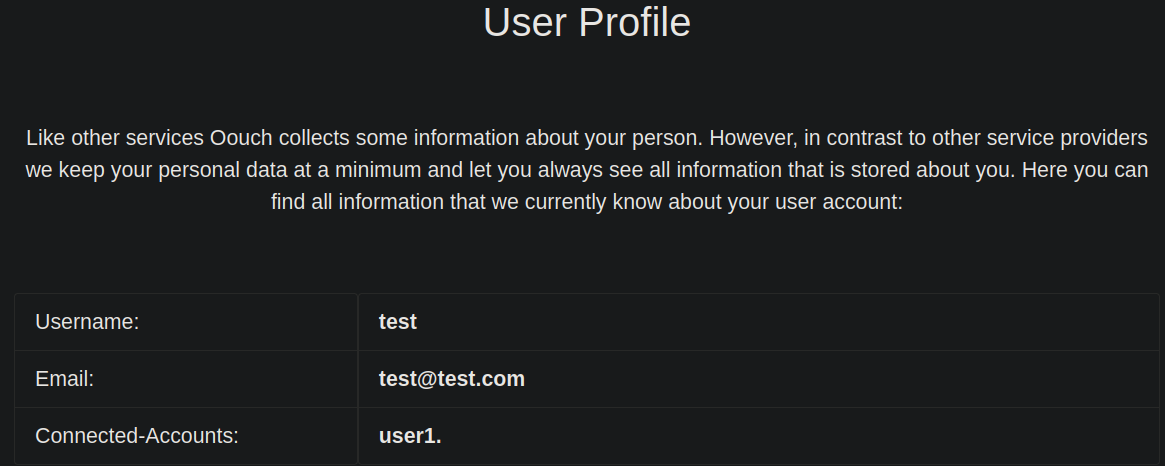Click the email value test@test.com

pos(452,379)
